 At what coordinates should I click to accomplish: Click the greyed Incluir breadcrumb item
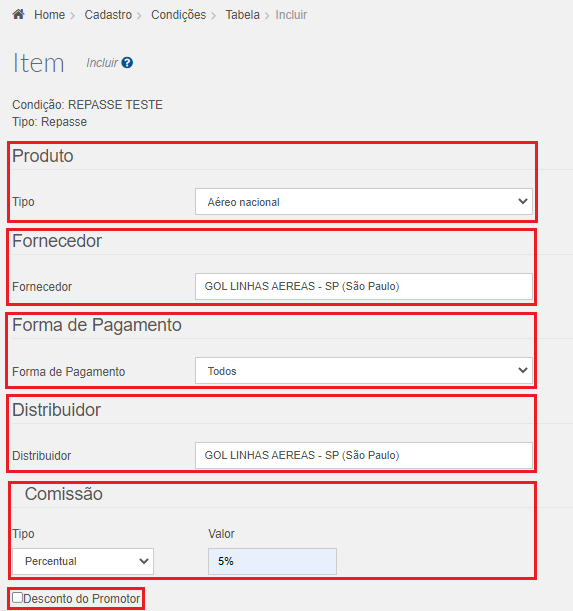pos(291,15)
